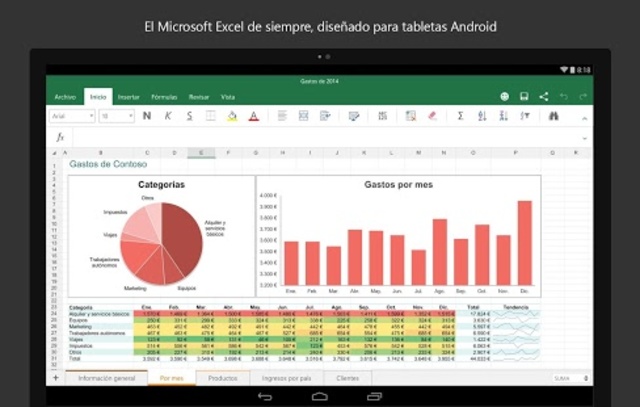The width and height of the screenshot is (640, 407).
Task: Click the Total row label cell
Action: click(75, 359)
